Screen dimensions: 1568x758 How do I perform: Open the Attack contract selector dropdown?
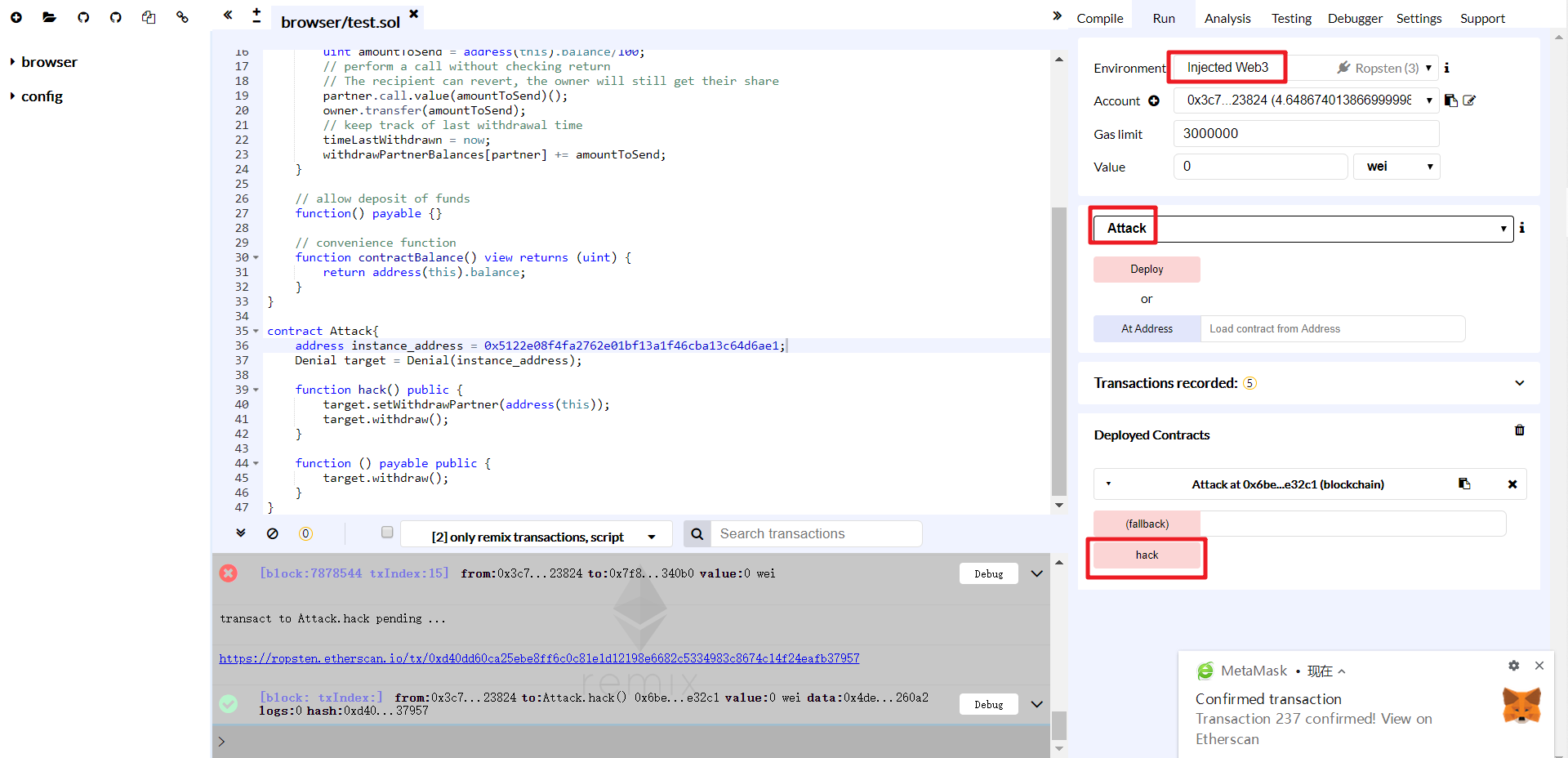click(1304, 228)
